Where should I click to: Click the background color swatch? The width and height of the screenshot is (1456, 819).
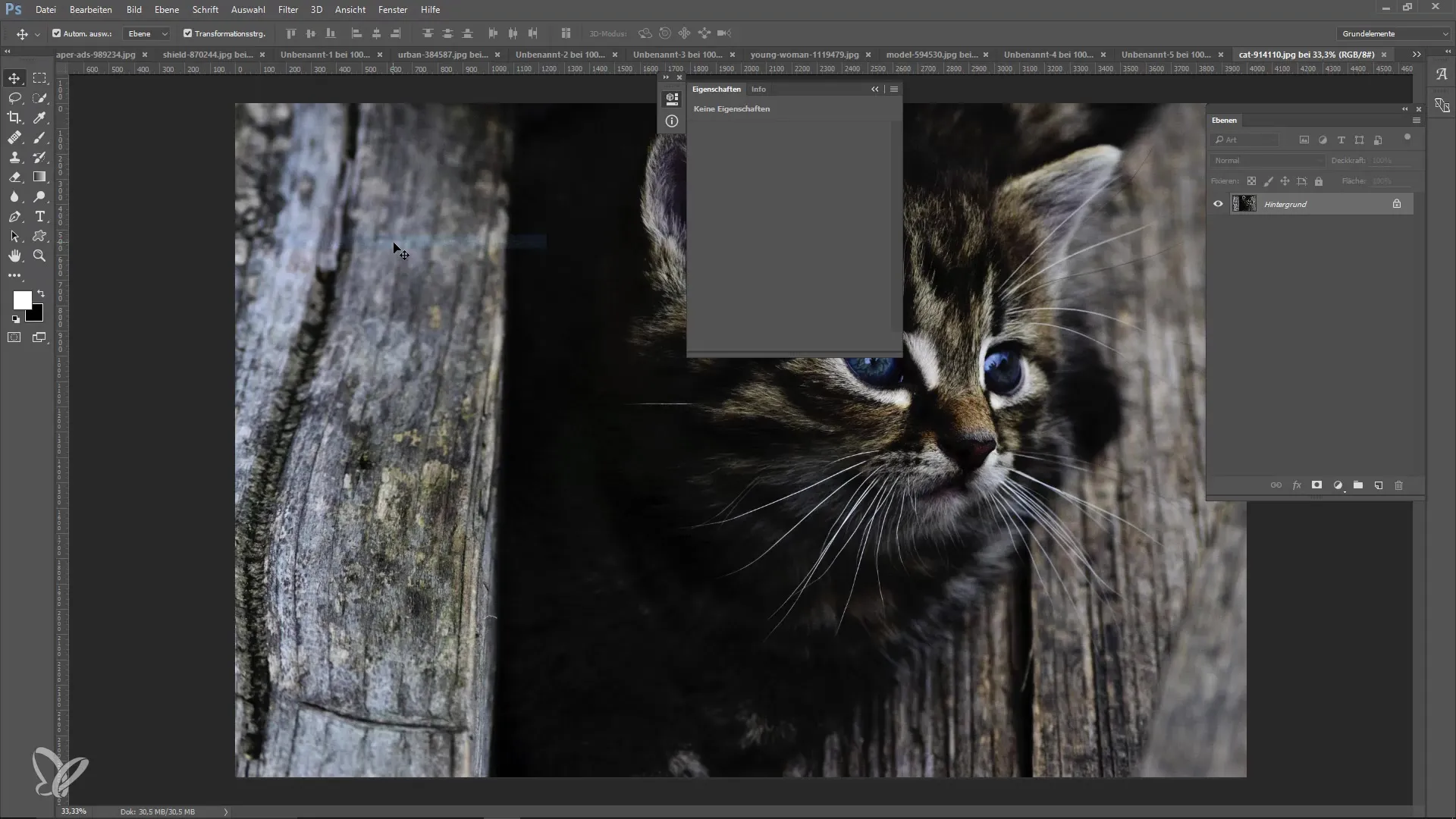pos(36,315)
